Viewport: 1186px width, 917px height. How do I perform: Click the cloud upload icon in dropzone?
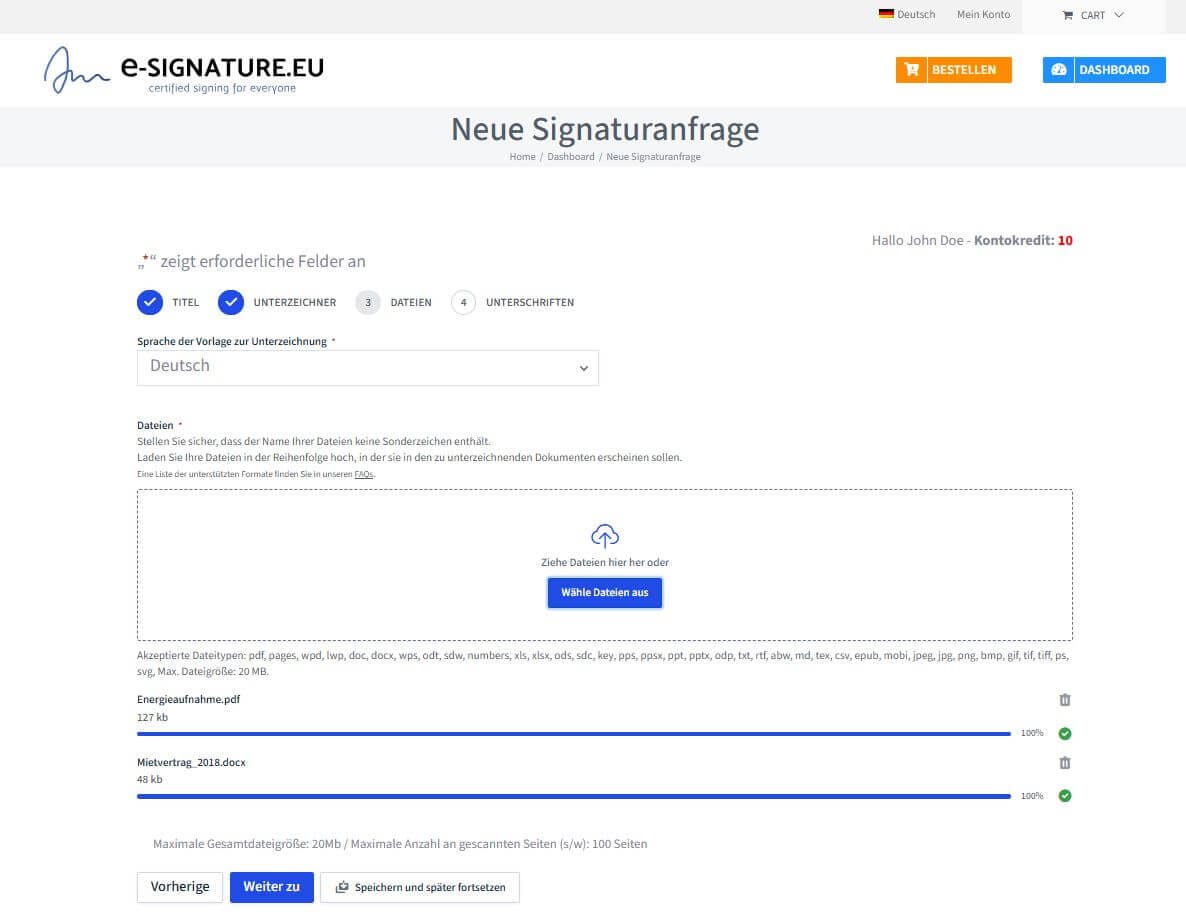coord(605,535)
